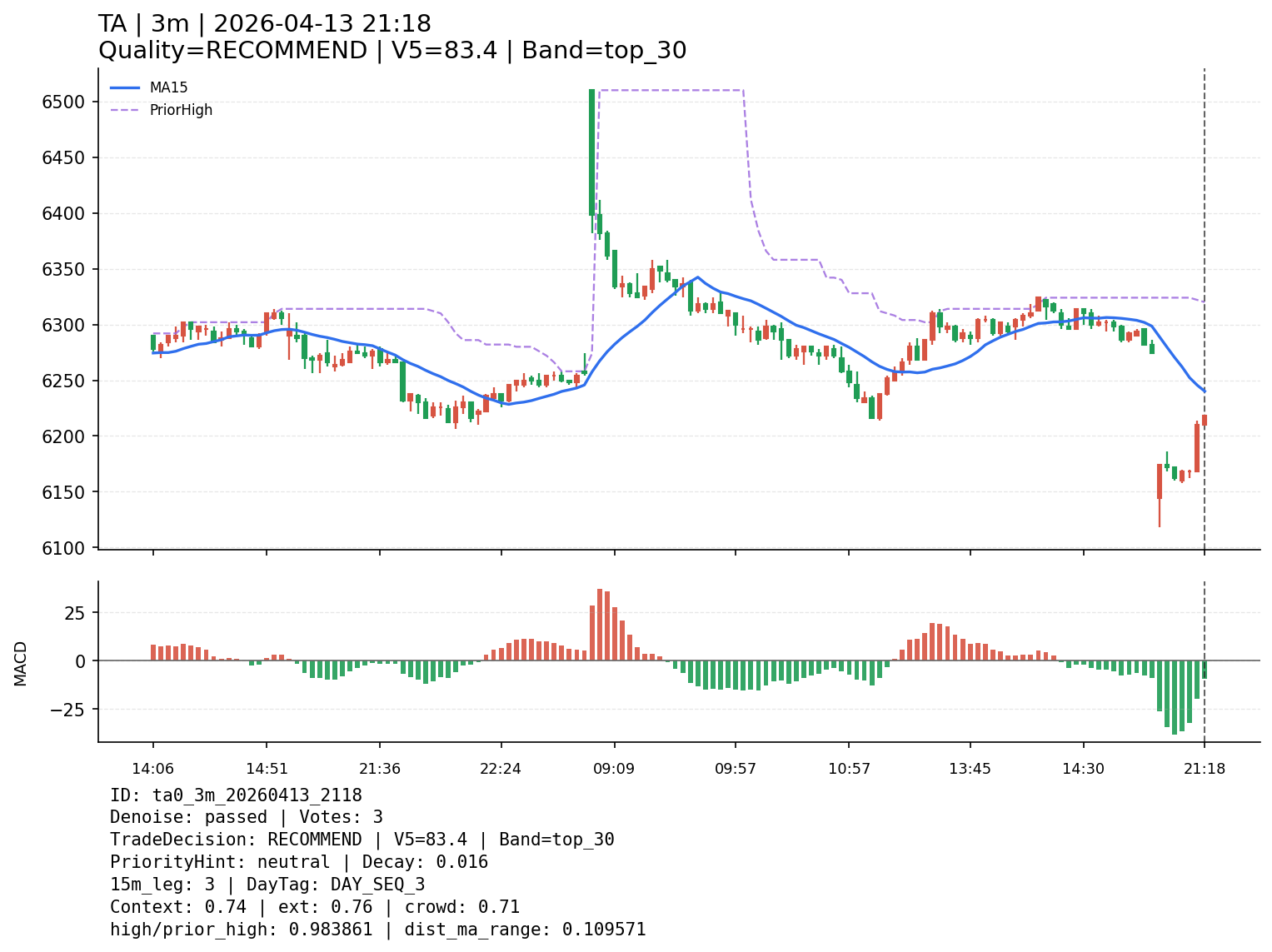Image resolution: width=1272 pixels, height=952 pixels.
Task: Click the chart title with TA 3m timestamp
Action: 265,24
